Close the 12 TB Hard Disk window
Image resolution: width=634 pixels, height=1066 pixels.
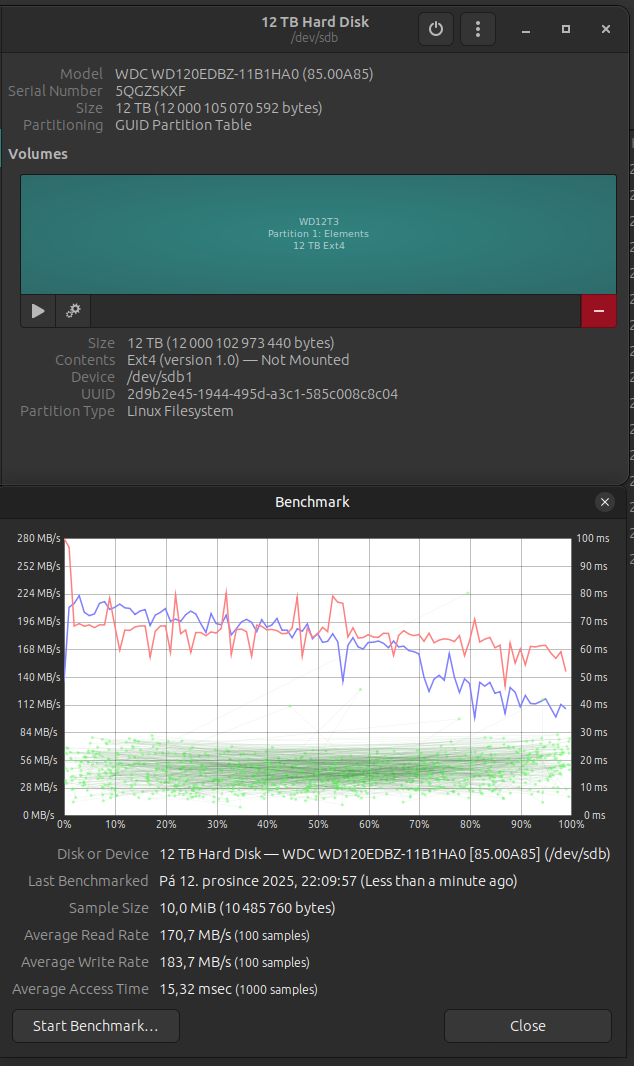(606, 30)
